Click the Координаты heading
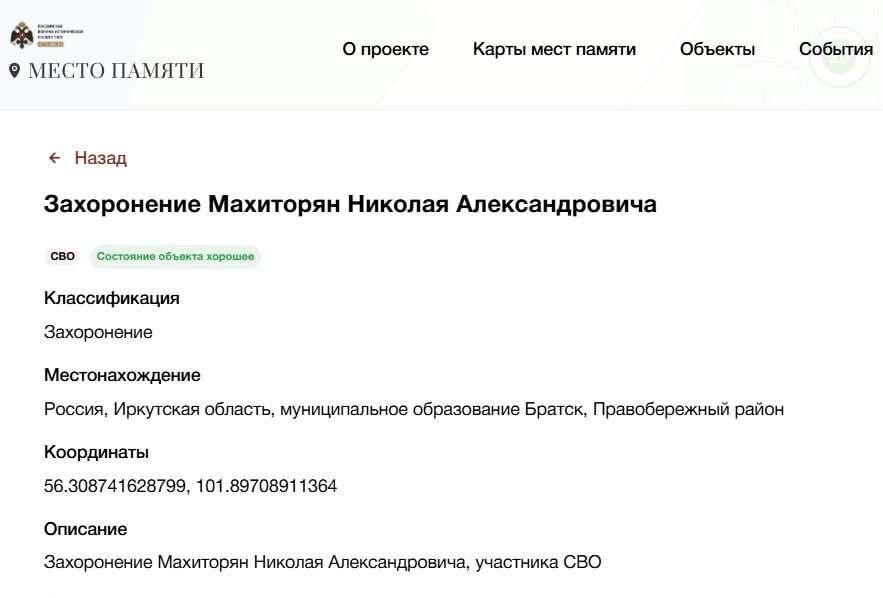Viewport: 883px width, 598px height. [96, 452]
